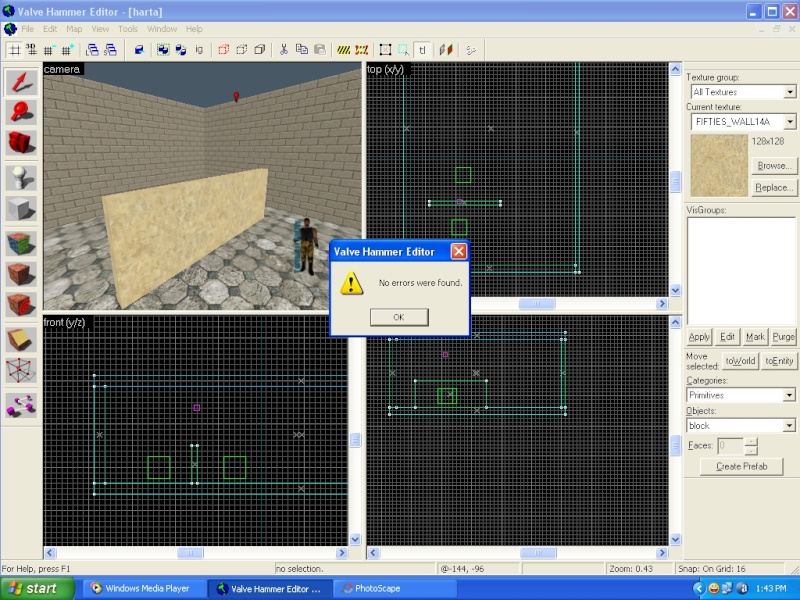
Task: Open the Texture group dropdown
Action: 790,92
